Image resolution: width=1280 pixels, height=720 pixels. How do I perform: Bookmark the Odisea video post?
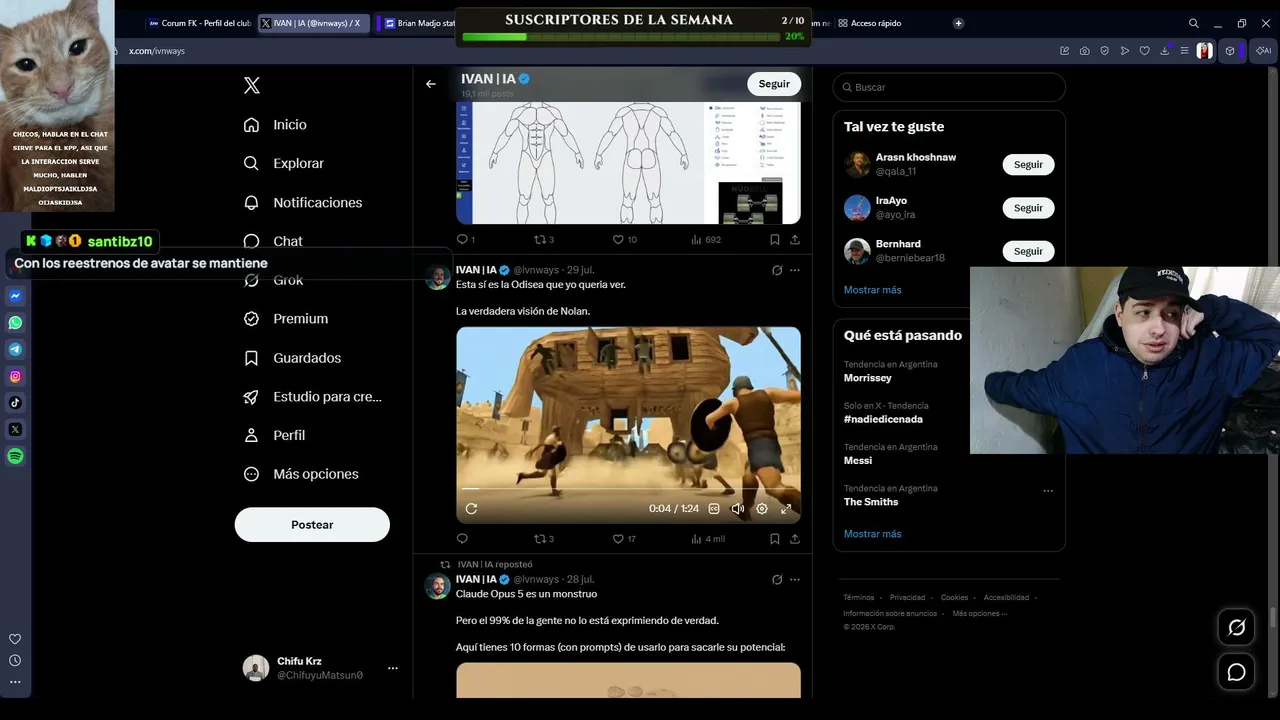coord(775,539)
